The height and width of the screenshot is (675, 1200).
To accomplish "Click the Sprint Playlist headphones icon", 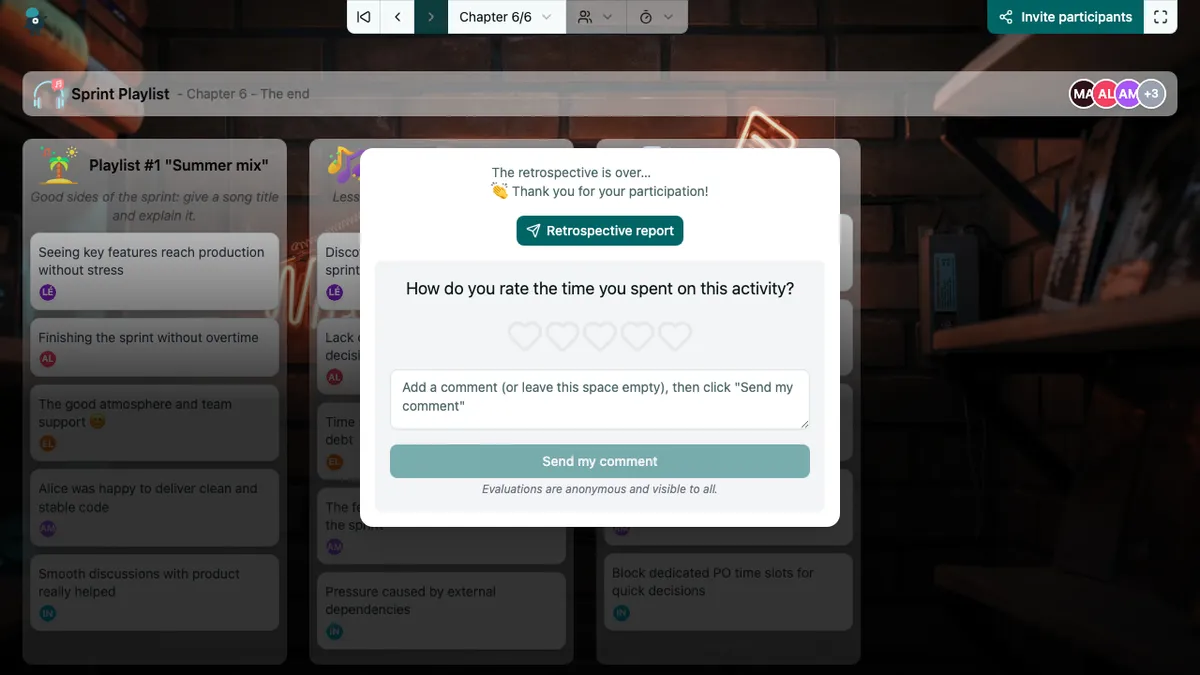I will [49, 94].
